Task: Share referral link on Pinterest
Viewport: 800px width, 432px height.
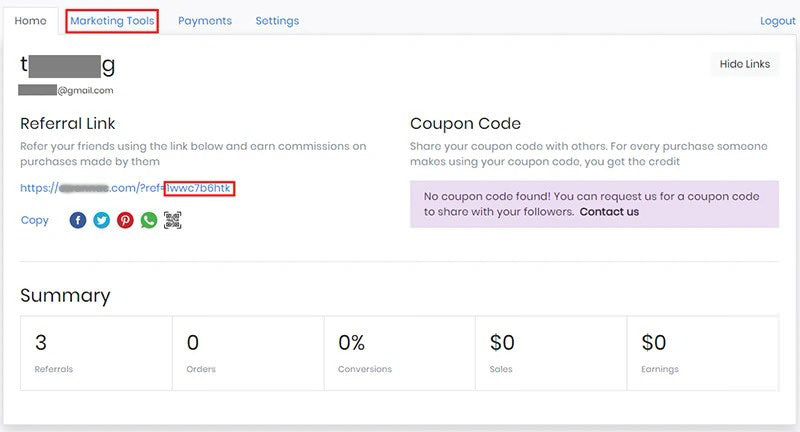Action: click(x=125, y=220)
